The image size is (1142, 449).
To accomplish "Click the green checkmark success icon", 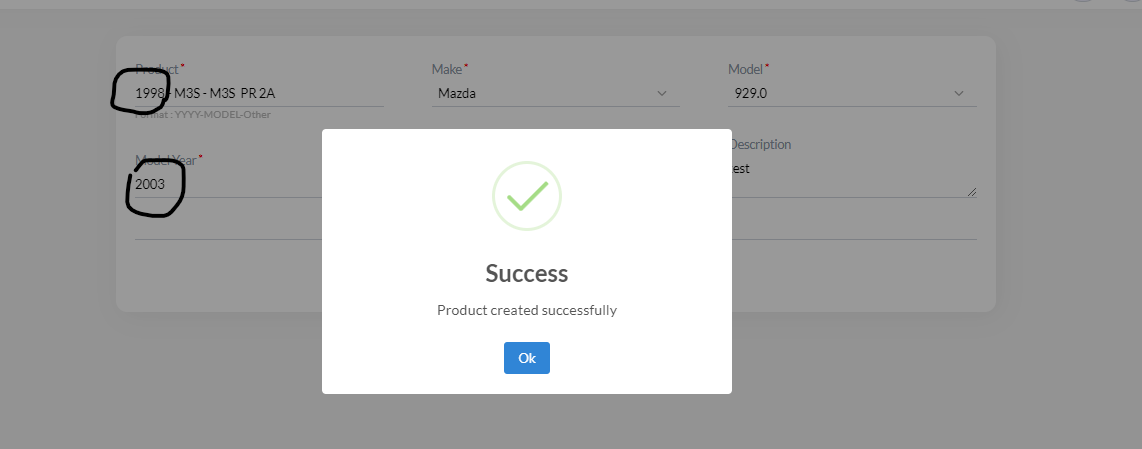I will [526, 195].
